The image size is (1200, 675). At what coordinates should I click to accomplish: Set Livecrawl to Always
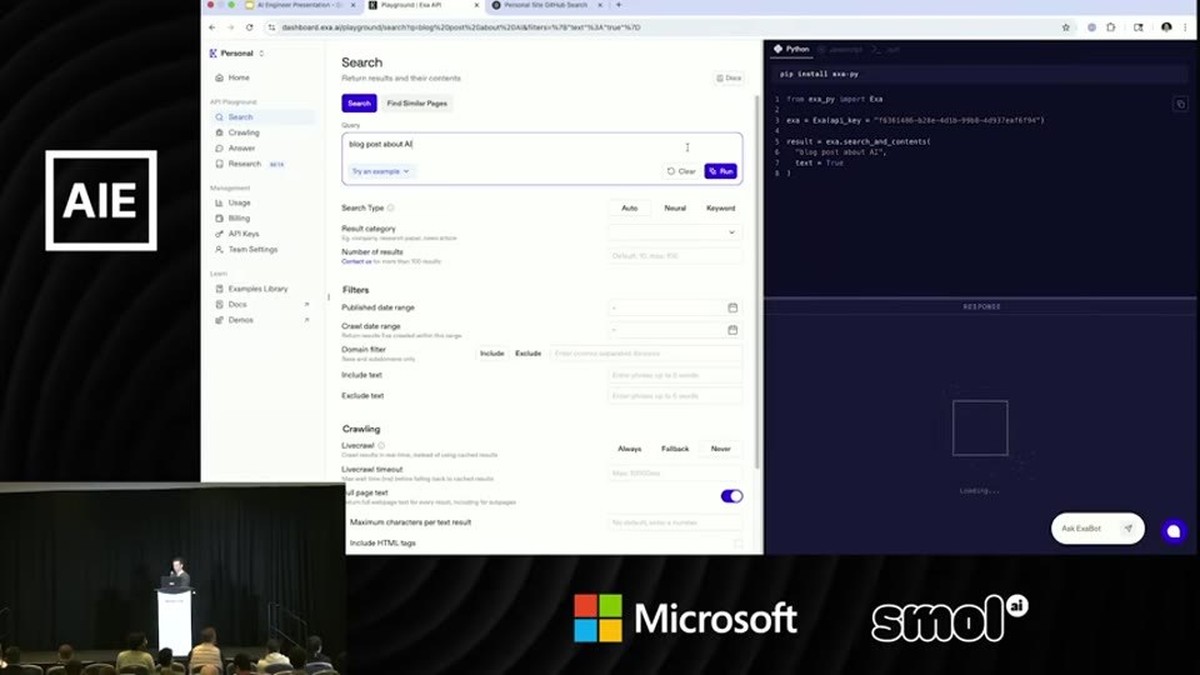pyautogui.click(x=629, y=449)
